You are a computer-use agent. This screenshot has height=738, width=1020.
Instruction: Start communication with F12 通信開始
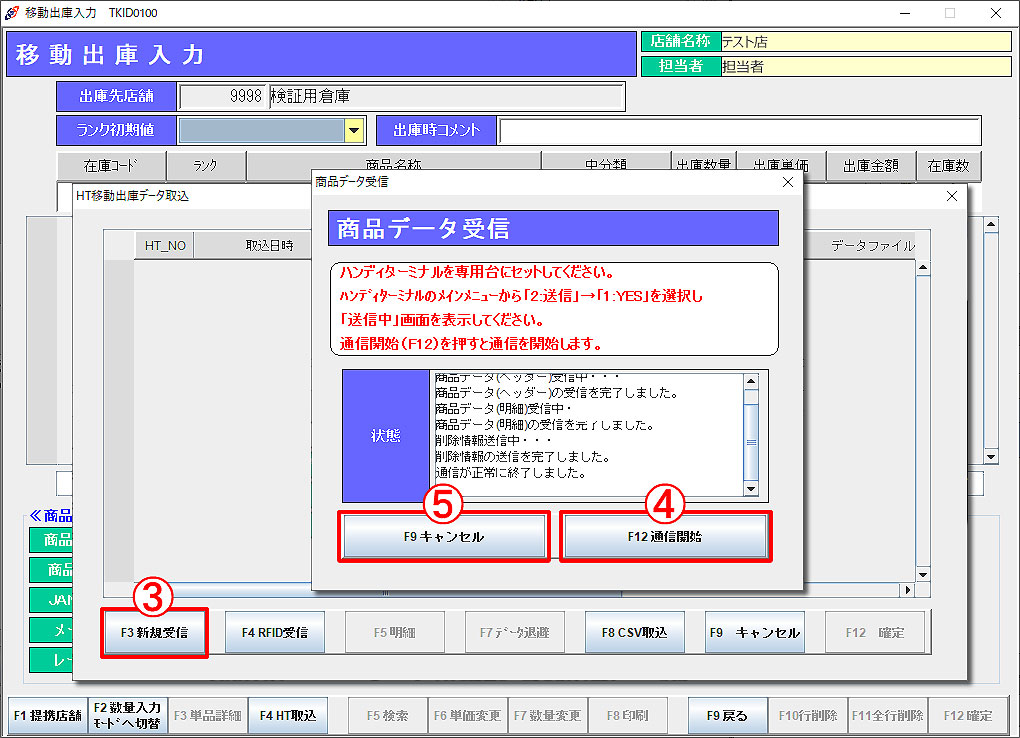pos(667,536)
